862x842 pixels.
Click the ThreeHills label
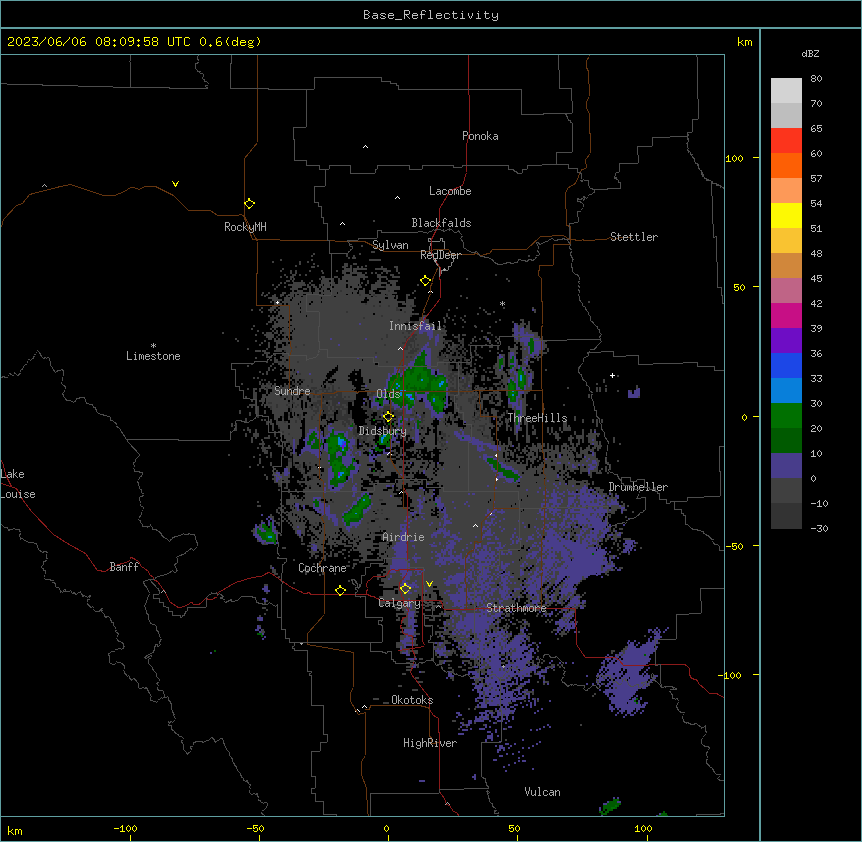(537, 418)
